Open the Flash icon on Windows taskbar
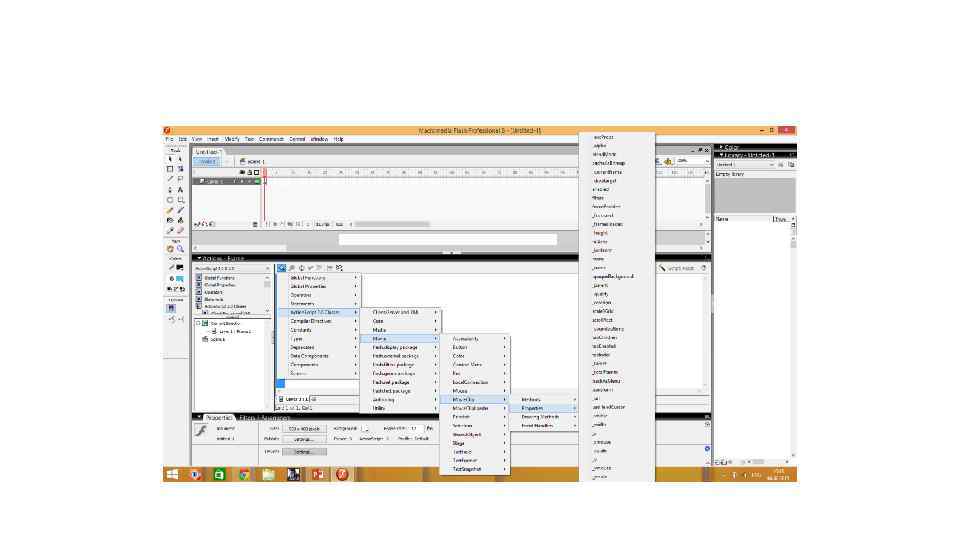The height and width of the screenshot is (540, 960). (x=342, y=474)
